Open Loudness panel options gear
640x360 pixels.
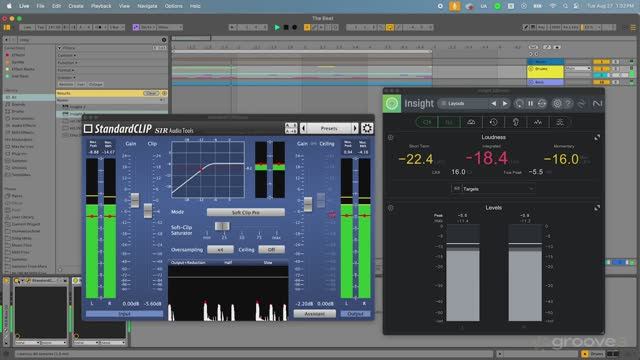pos(390,138)
